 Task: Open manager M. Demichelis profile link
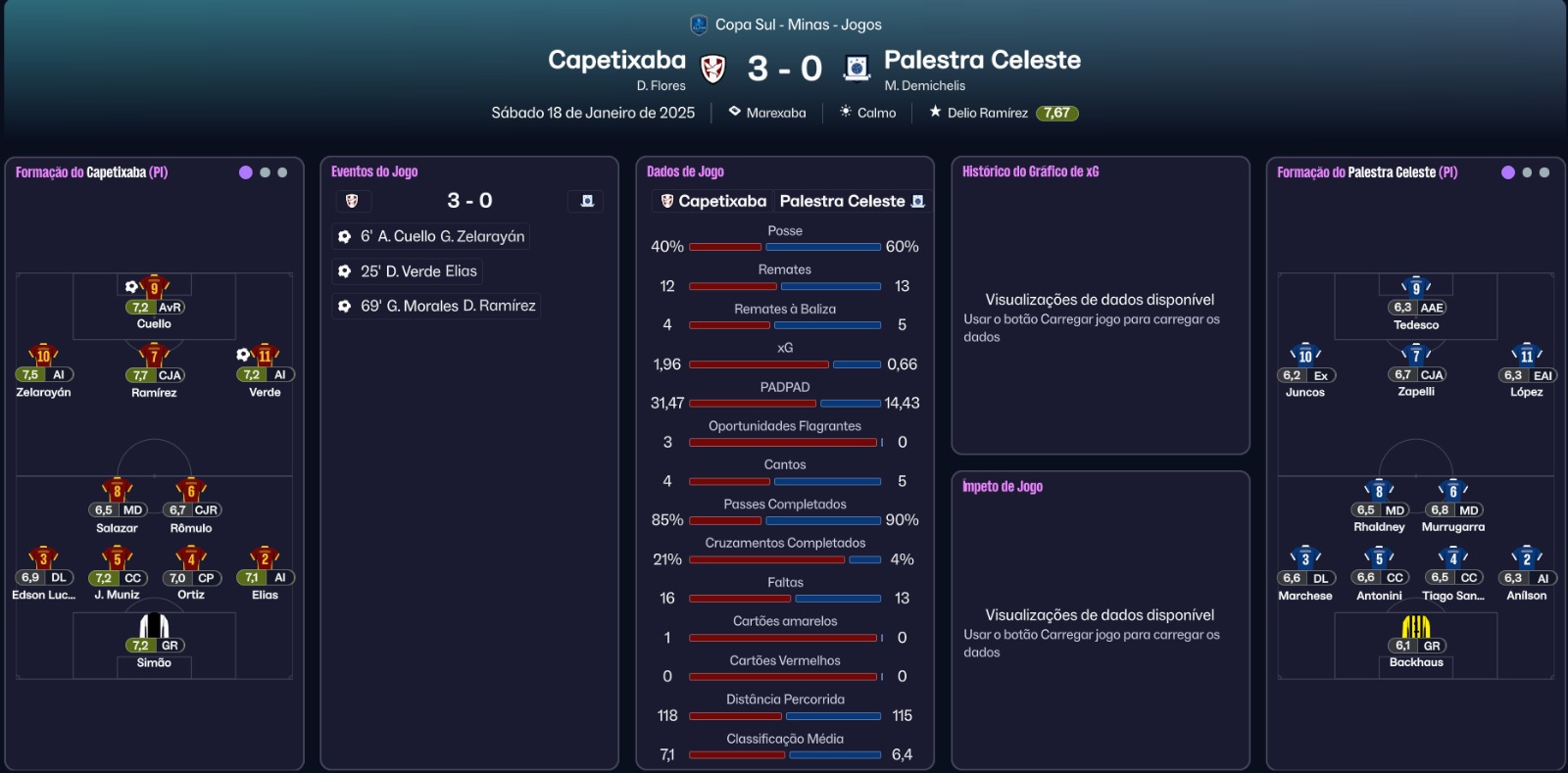coord(924,86)
